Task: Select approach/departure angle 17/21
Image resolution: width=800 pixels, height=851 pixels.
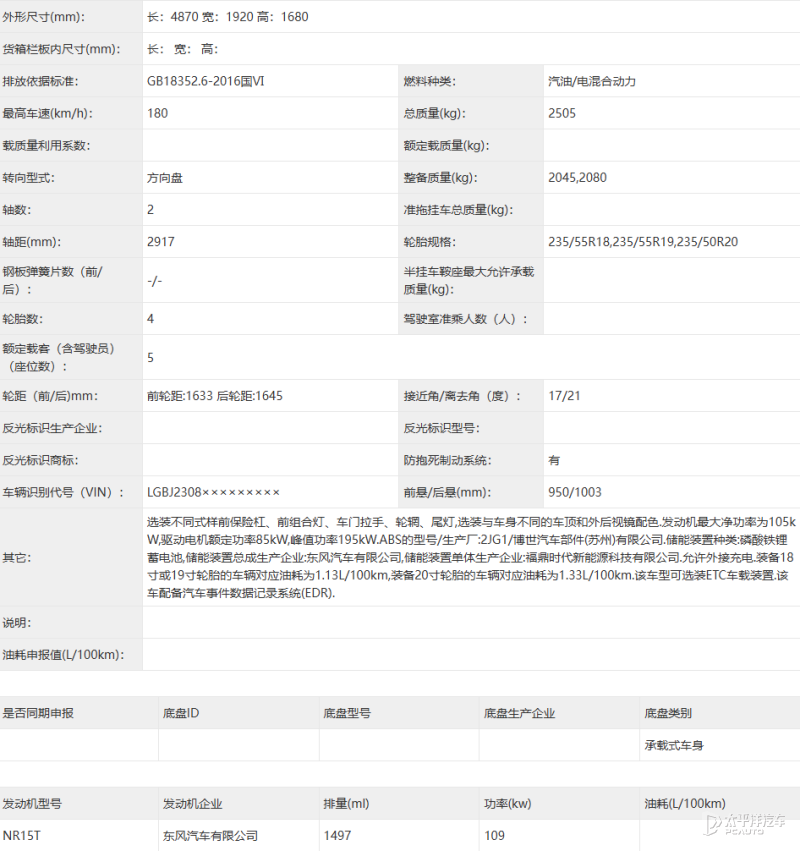Action: 564,396
